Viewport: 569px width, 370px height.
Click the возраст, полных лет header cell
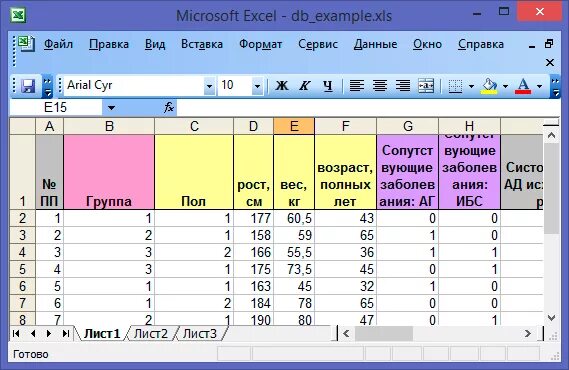pos(345,172)
